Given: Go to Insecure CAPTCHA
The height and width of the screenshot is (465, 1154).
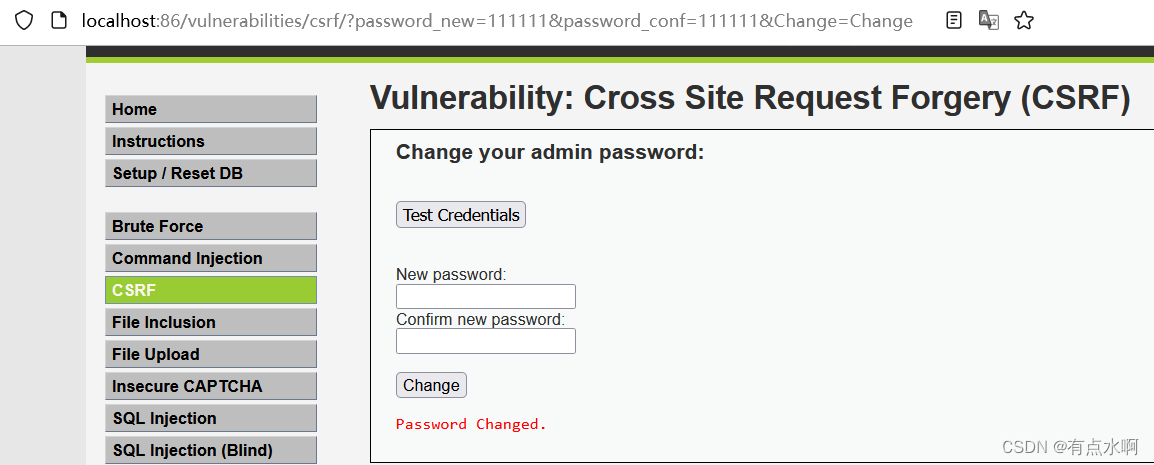Looking at the screenshot, I should pos(210,386).
